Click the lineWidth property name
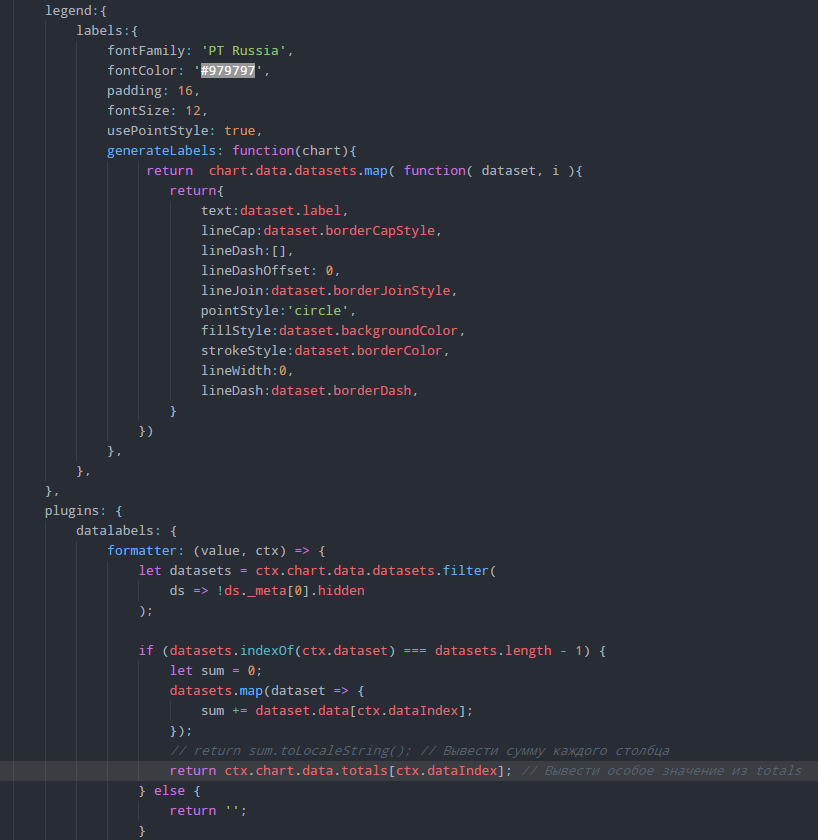This screenshot has height=840, width=818. 238,370
